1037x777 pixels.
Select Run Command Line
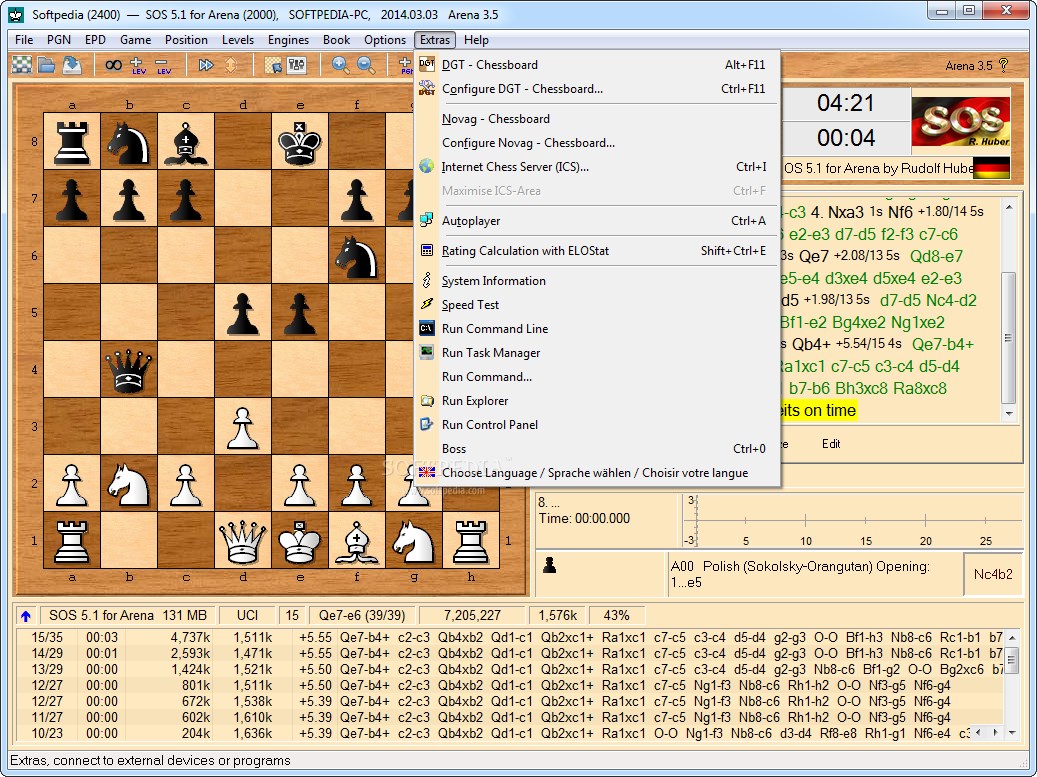597,329
